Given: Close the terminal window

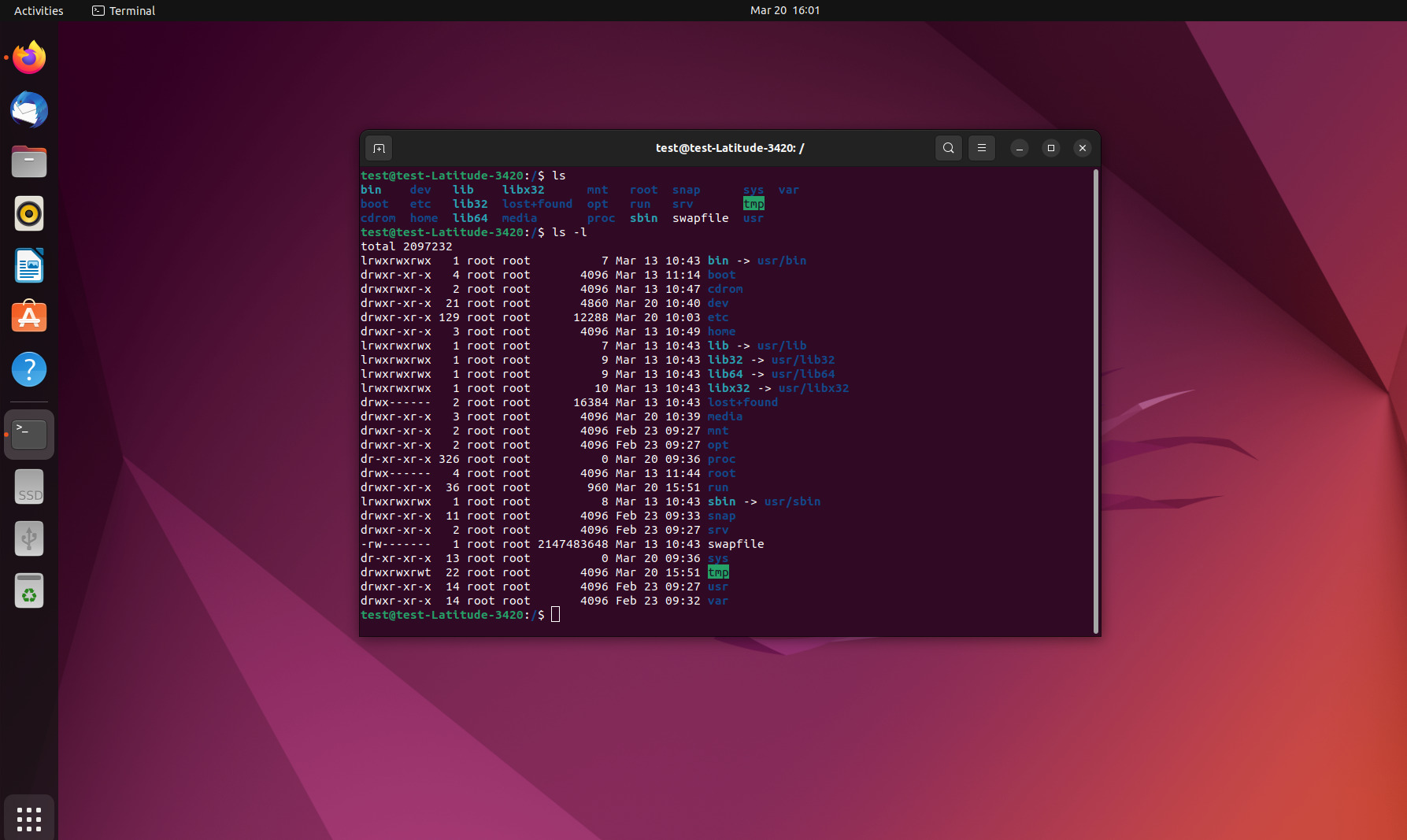Looking at the screenshot, I should click(x=1083, y=148).
